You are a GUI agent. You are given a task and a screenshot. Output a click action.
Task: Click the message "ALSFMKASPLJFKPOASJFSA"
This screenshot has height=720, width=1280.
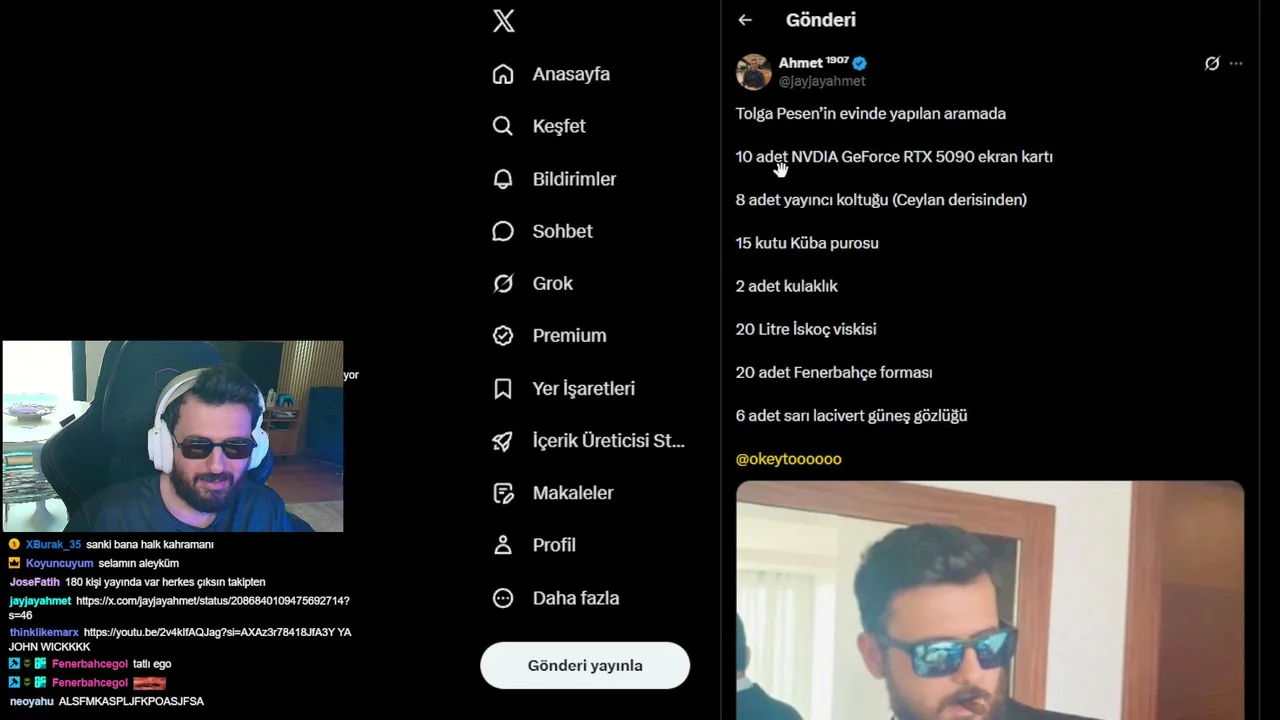click(x=131, y=702)
